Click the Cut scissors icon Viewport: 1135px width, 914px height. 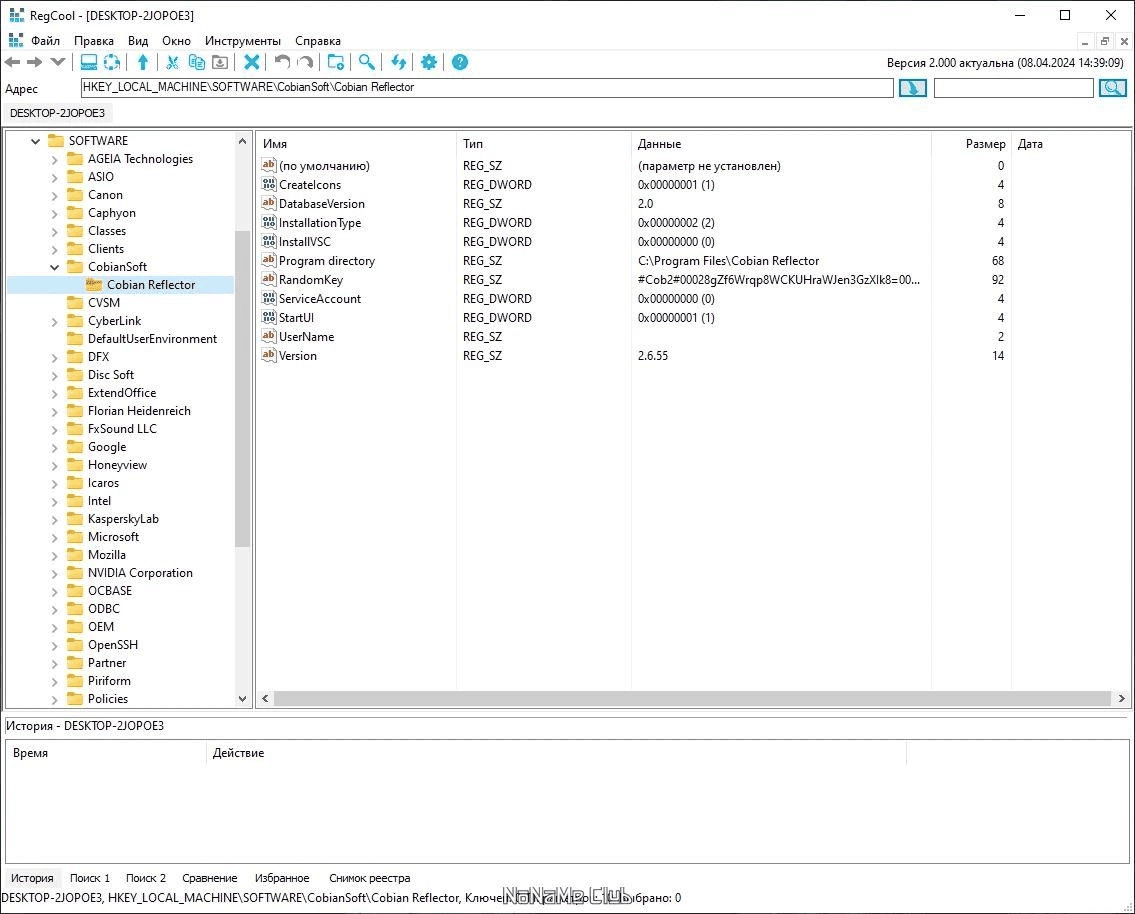pos(172,62)
